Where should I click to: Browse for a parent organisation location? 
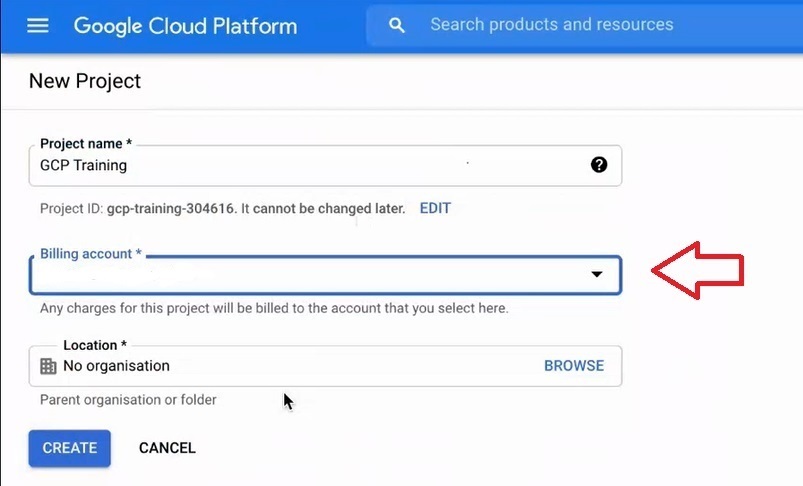pos(574,366)
